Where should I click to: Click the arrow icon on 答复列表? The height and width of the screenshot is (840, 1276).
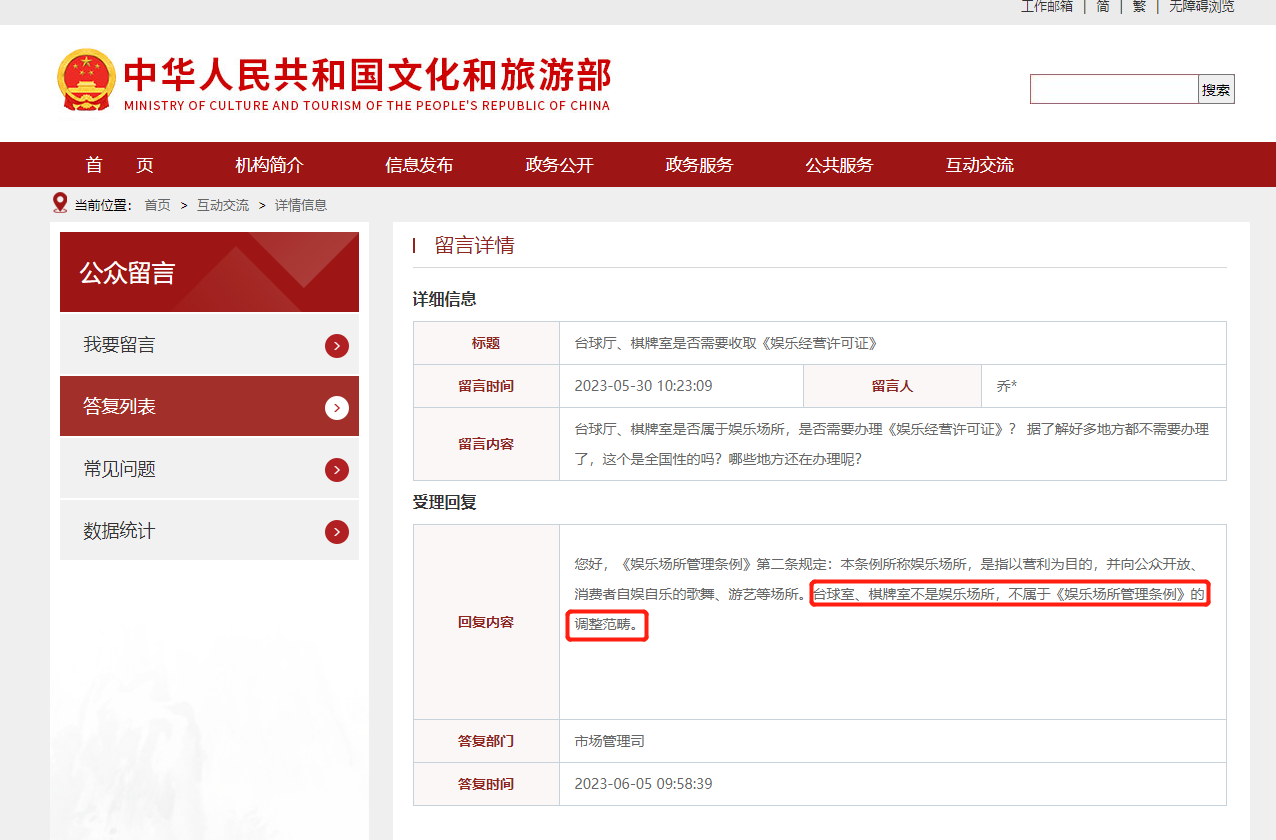coord(337,408)
